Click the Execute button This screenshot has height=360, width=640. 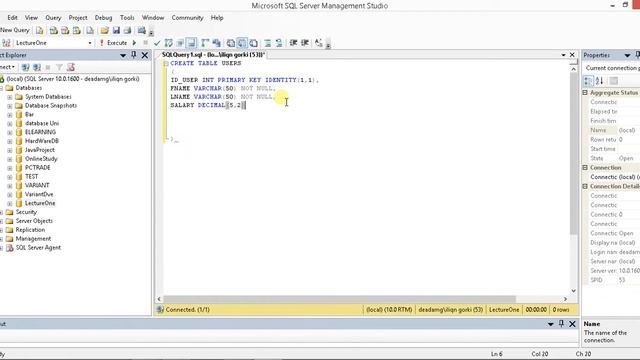click(114, 43)
